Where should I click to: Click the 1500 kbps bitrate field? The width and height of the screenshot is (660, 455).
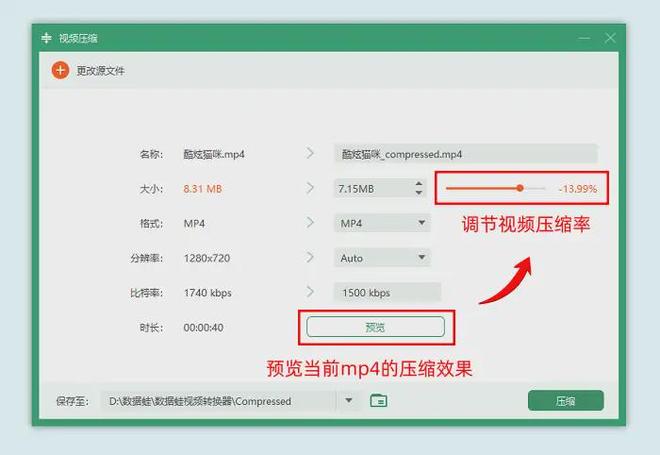click(x=387, y=293)
